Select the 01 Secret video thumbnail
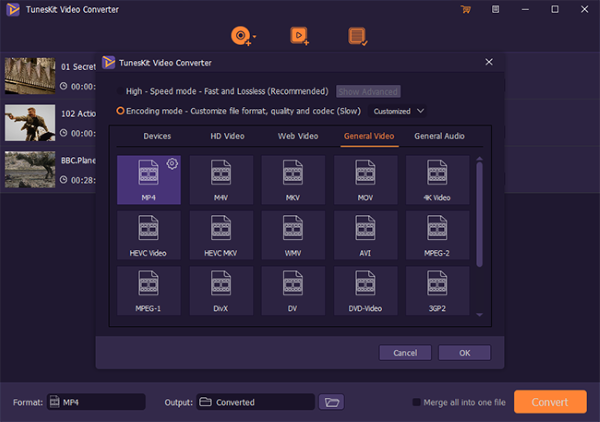 [30, 76]
